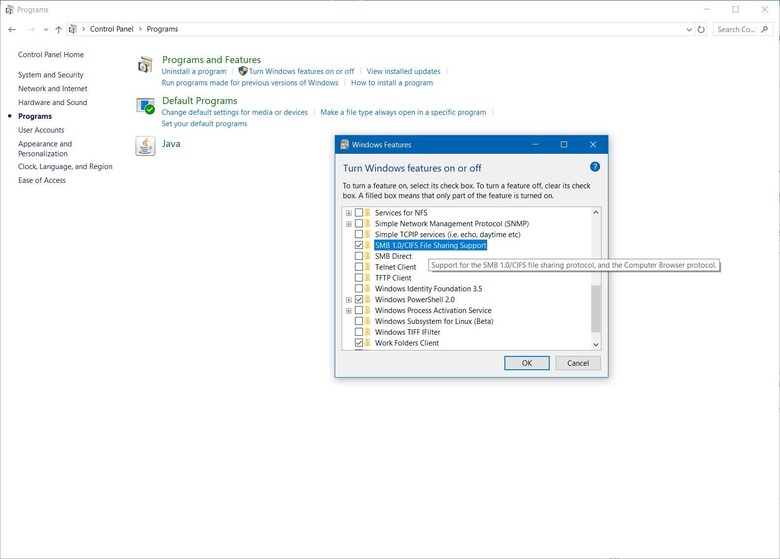Open the recent locations dropdown arrow

pyautogui.click(x=44, y=29)
